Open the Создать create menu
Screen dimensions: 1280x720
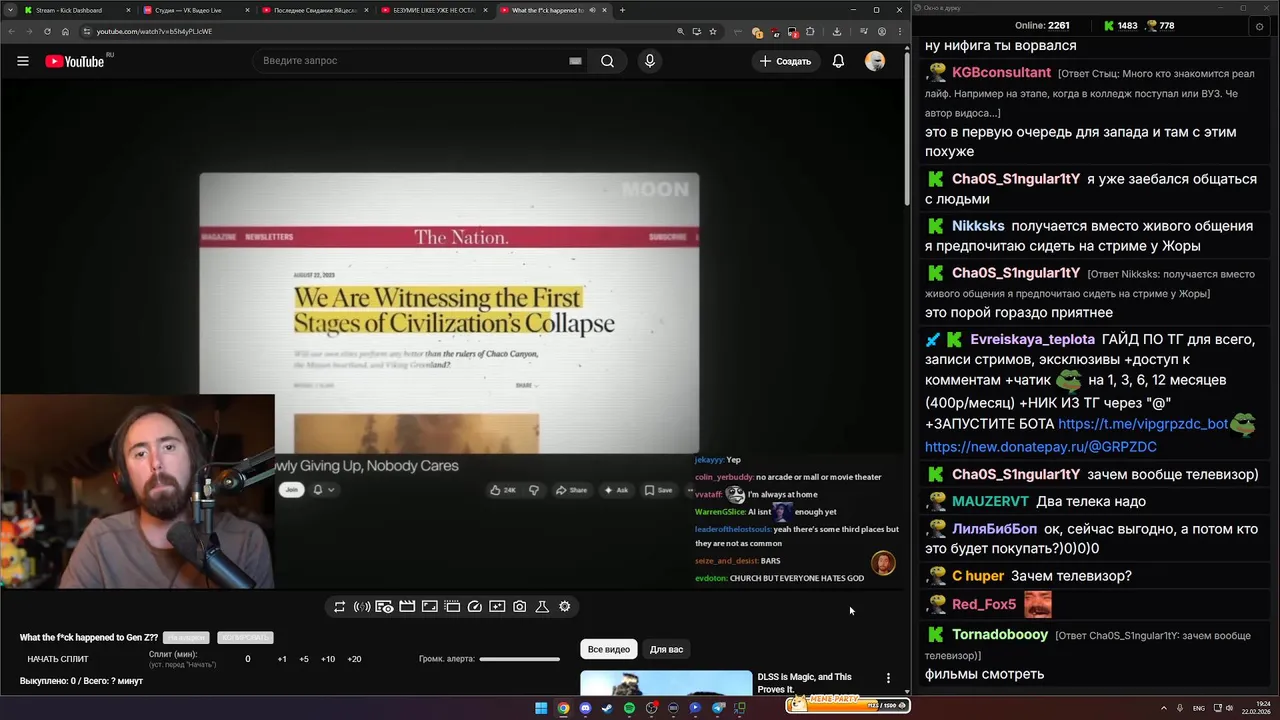coord(785,61)
